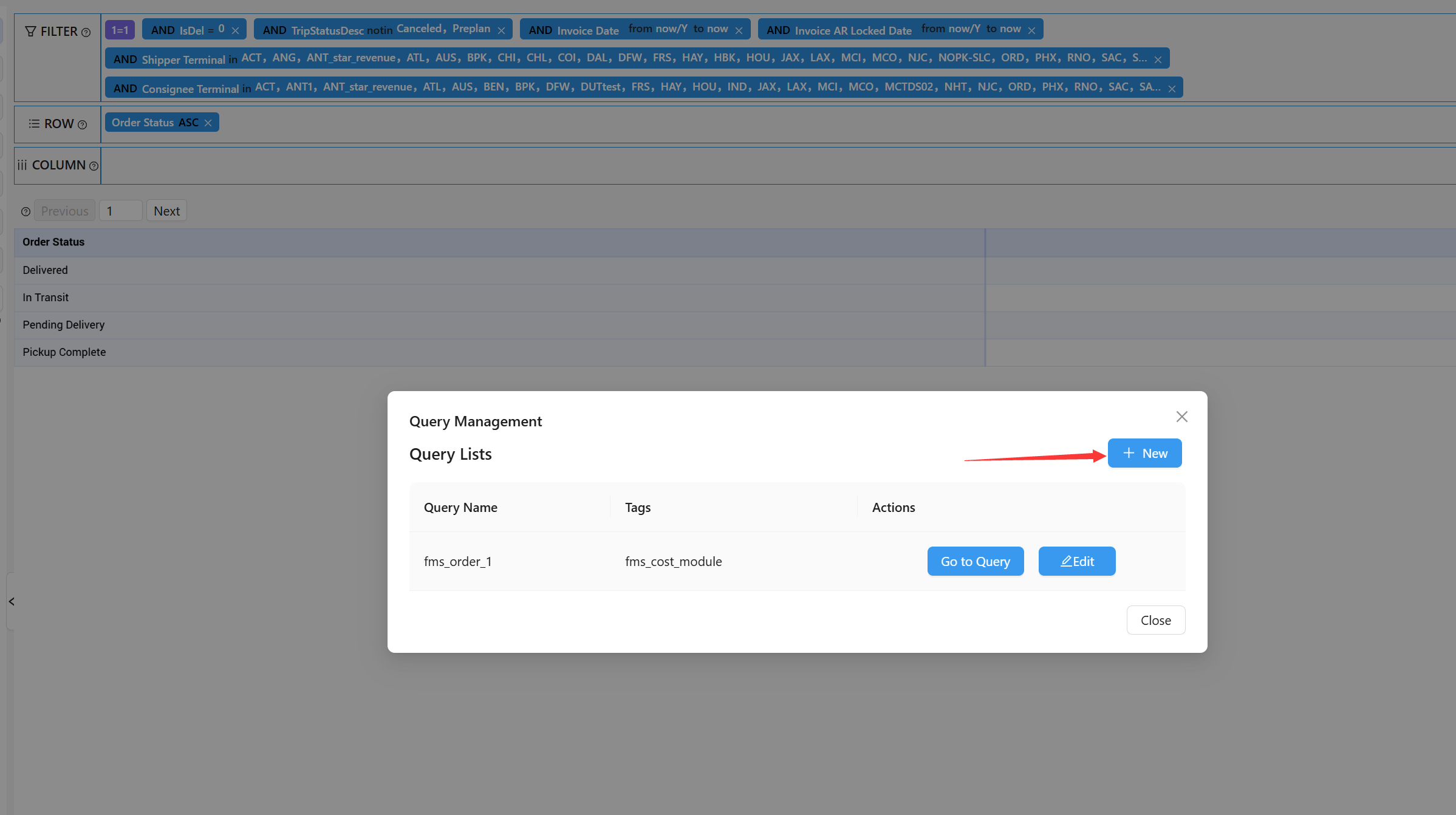Delete the Invoice Date filter chip
The image size is (1456, 815).
click(739, 30)
